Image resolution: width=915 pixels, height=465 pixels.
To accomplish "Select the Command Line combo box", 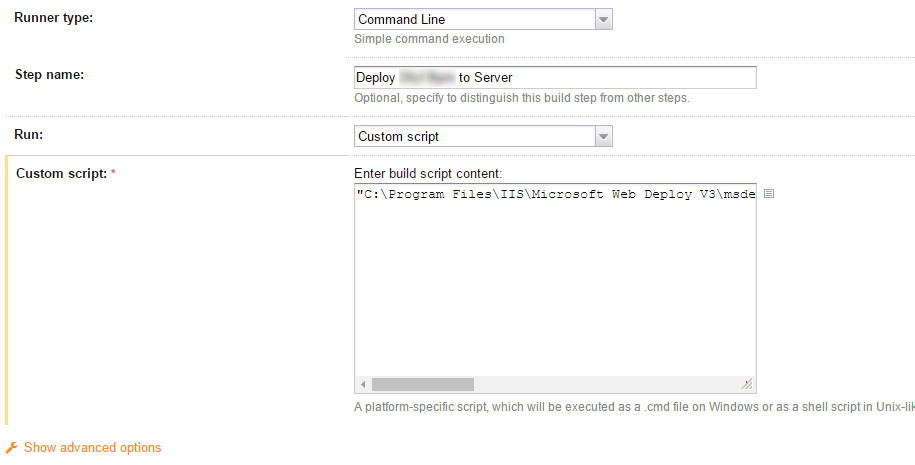I will pos(474,19).
